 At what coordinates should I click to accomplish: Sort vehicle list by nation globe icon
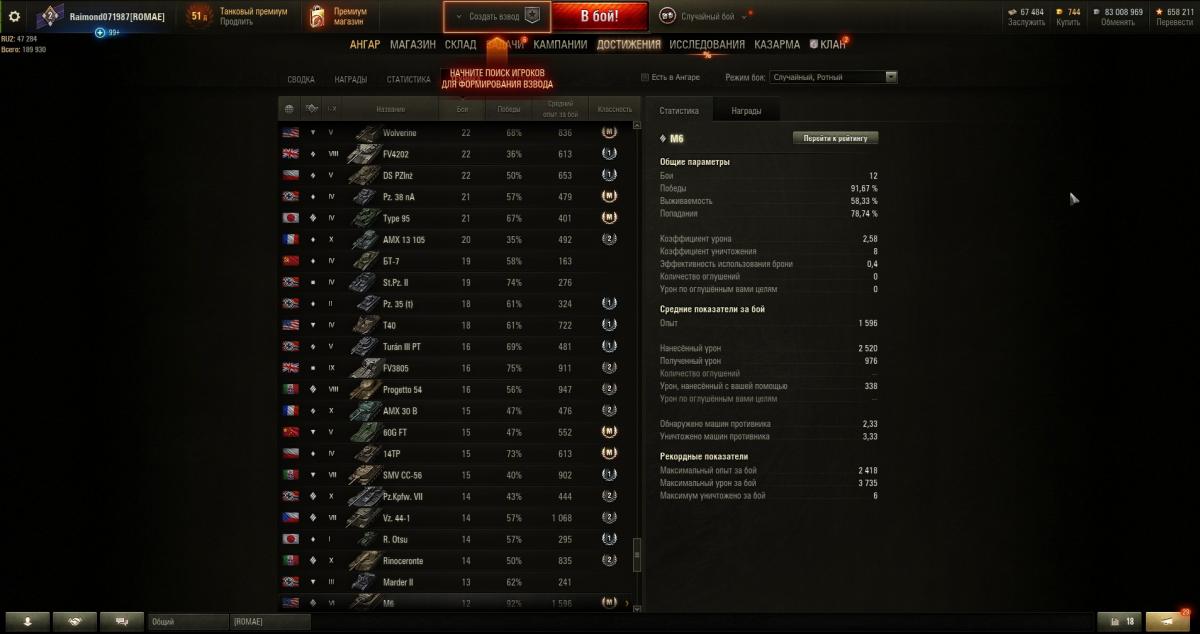point(289,108)
